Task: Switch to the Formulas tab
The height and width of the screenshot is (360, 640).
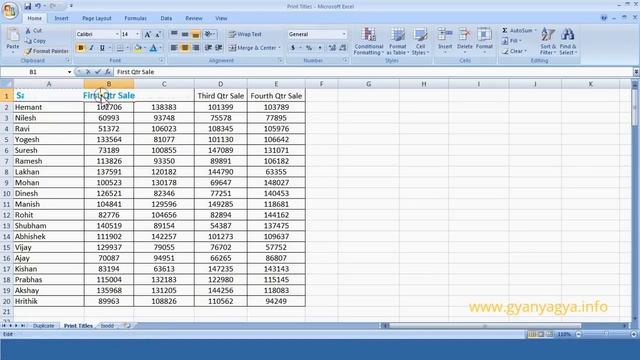Action: (136, 18)
